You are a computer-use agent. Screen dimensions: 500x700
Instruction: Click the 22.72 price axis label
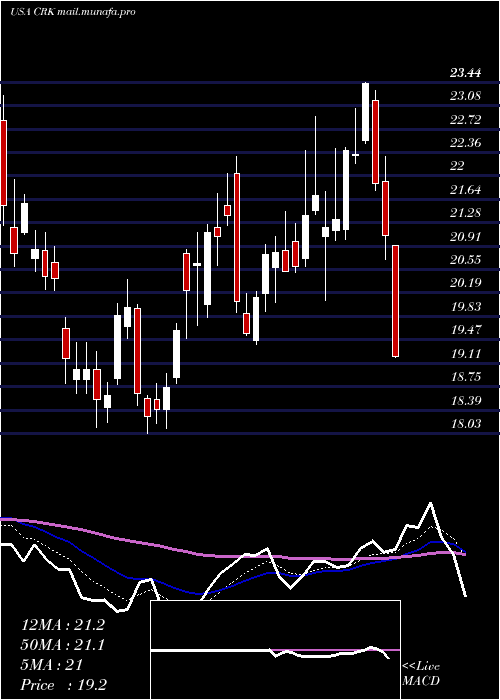[466, 119]
